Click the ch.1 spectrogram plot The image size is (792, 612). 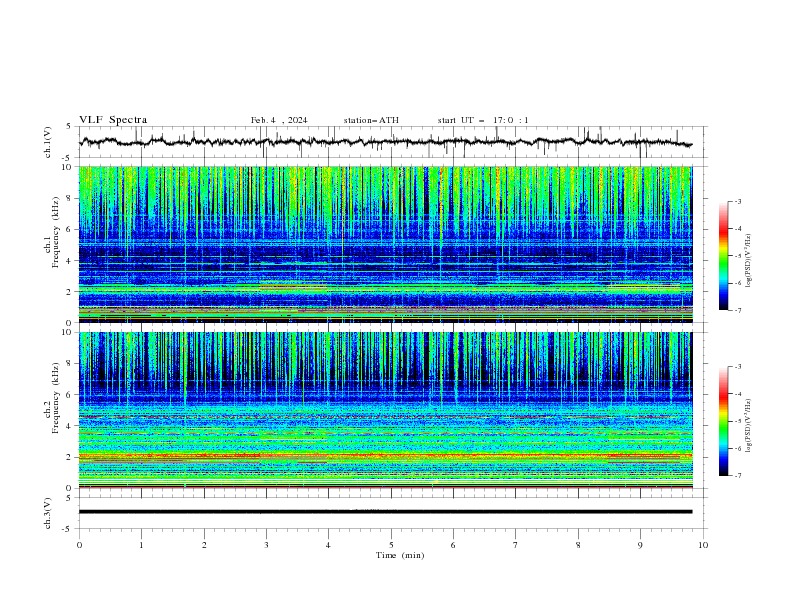(x=386, y=244)
